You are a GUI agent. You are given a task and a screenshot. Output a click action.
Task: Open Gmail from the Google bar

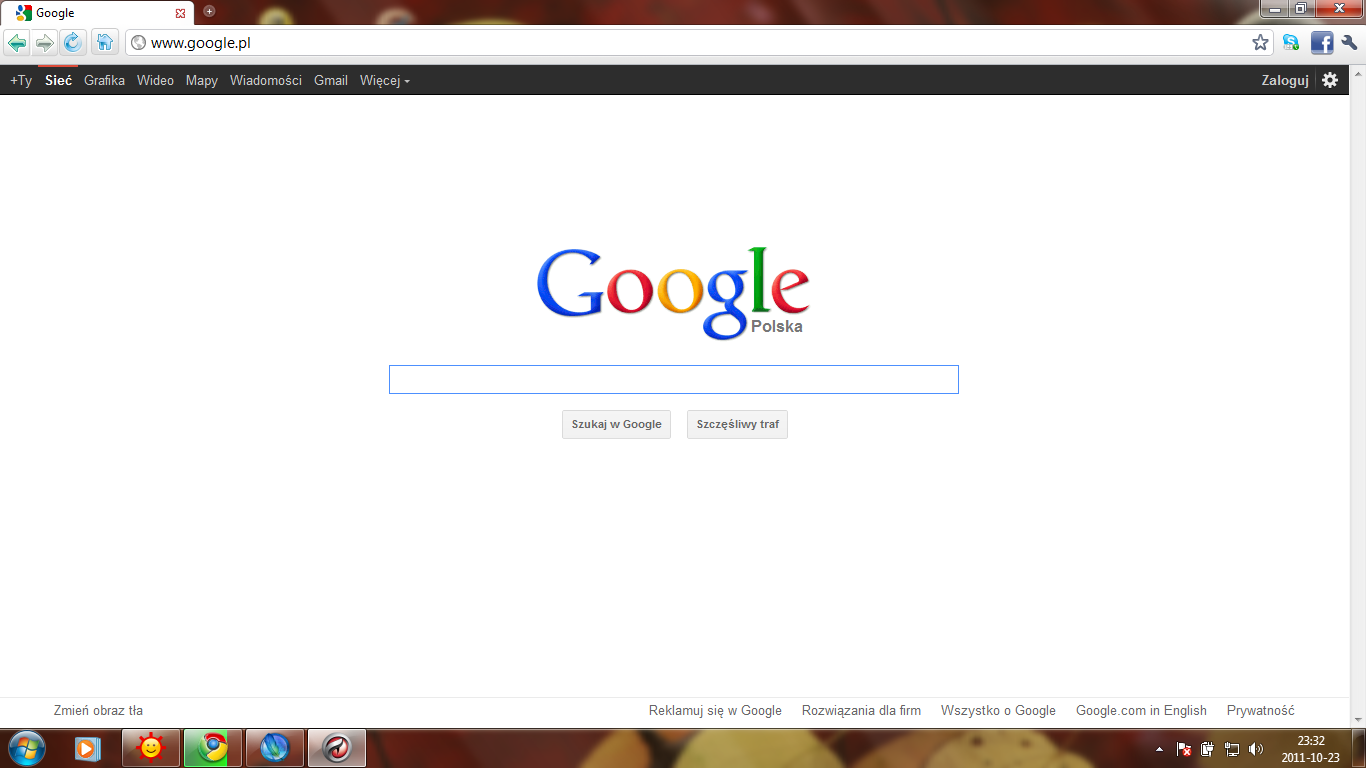(331, 81)
